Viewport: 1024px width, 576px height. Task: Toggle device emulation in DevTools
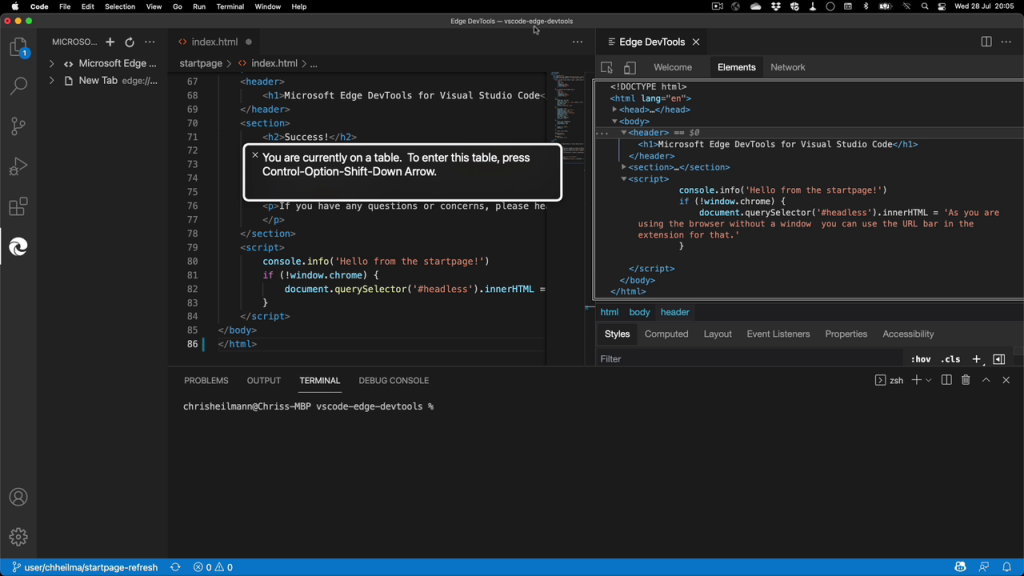[630, 67]
